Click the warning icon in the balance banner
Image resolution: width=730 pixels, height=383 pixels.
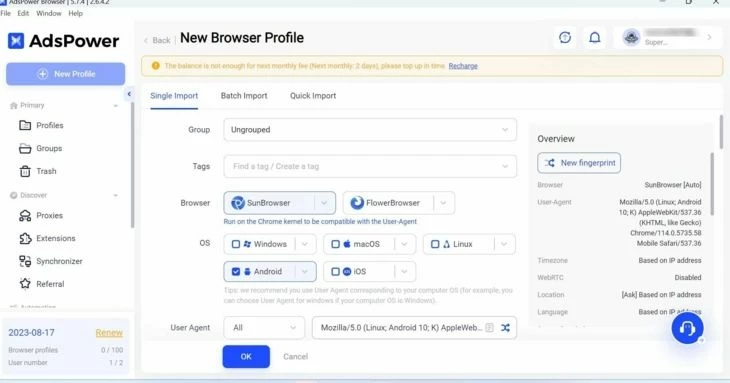pyautogui.click(x=155, y=66)
